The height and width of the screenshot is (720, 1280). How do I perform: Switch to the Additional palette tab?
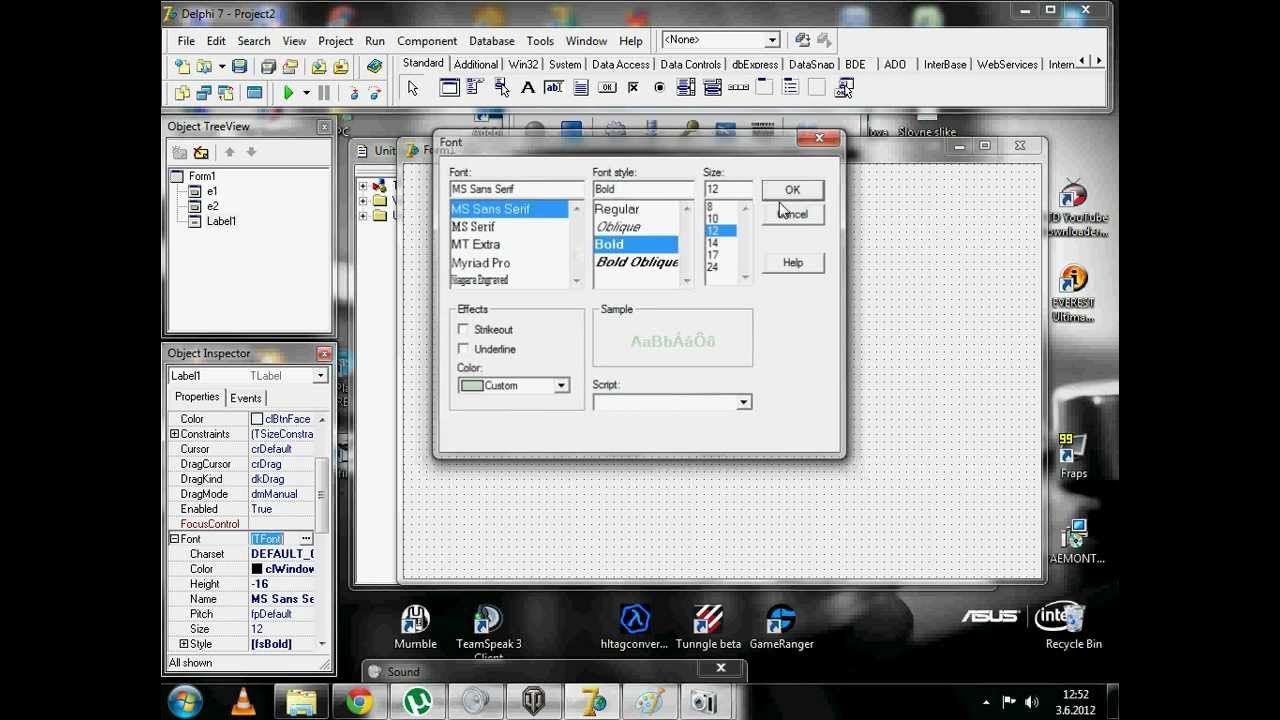pos(476,64)
